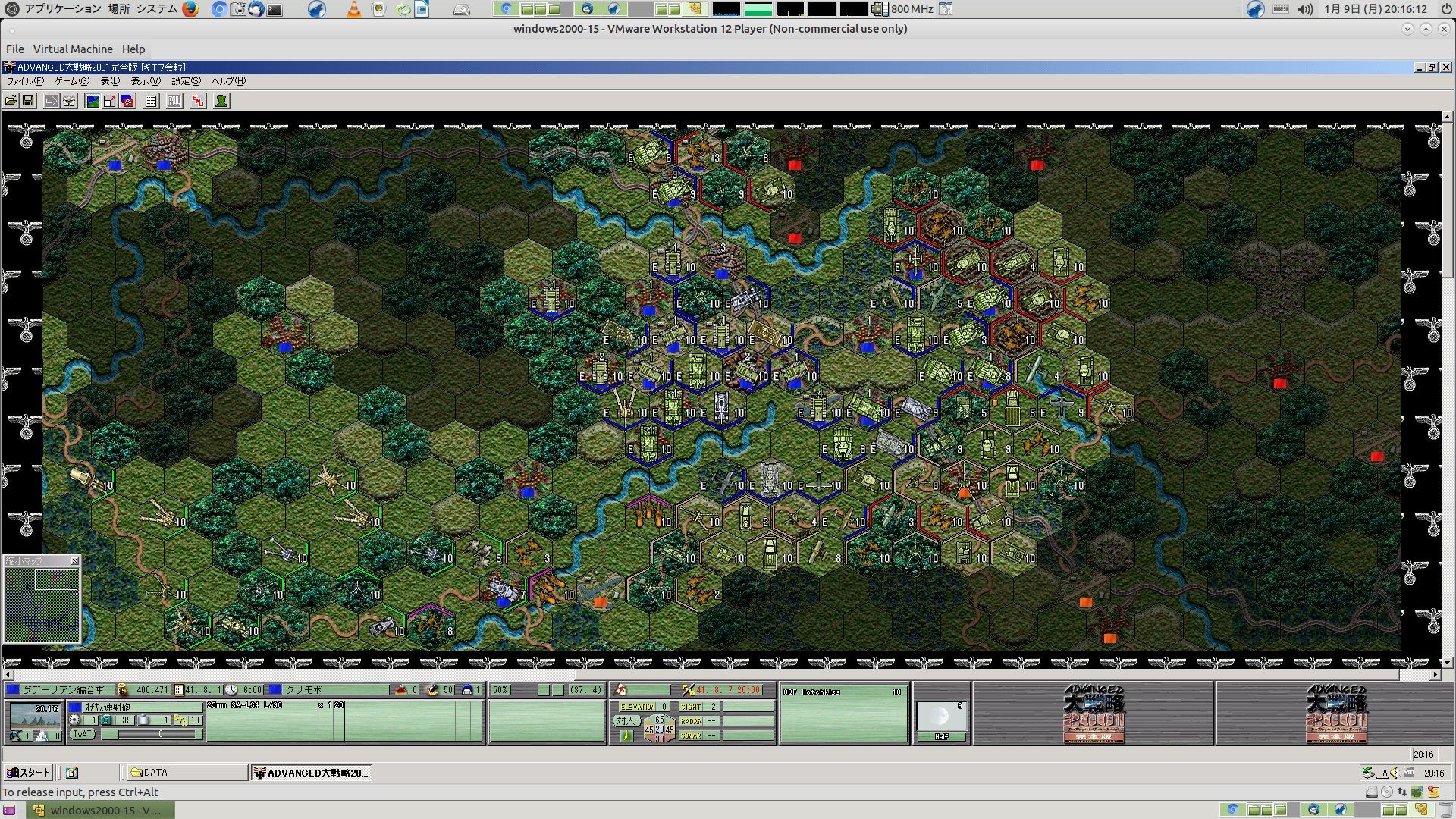Click the grey arrow toolbar icon
Screen dimensions: 1456x819
(52, 101)
